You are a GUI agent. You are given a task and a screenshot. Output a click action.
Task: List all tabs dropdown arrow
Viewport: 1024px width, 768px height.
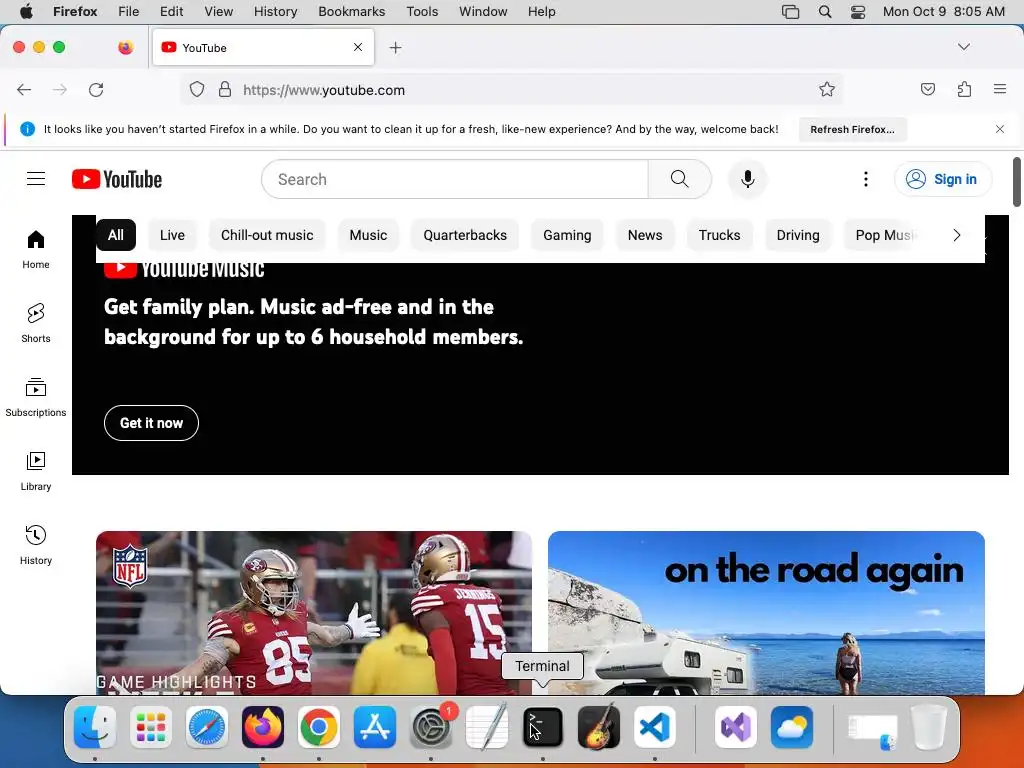click(964, 47)
